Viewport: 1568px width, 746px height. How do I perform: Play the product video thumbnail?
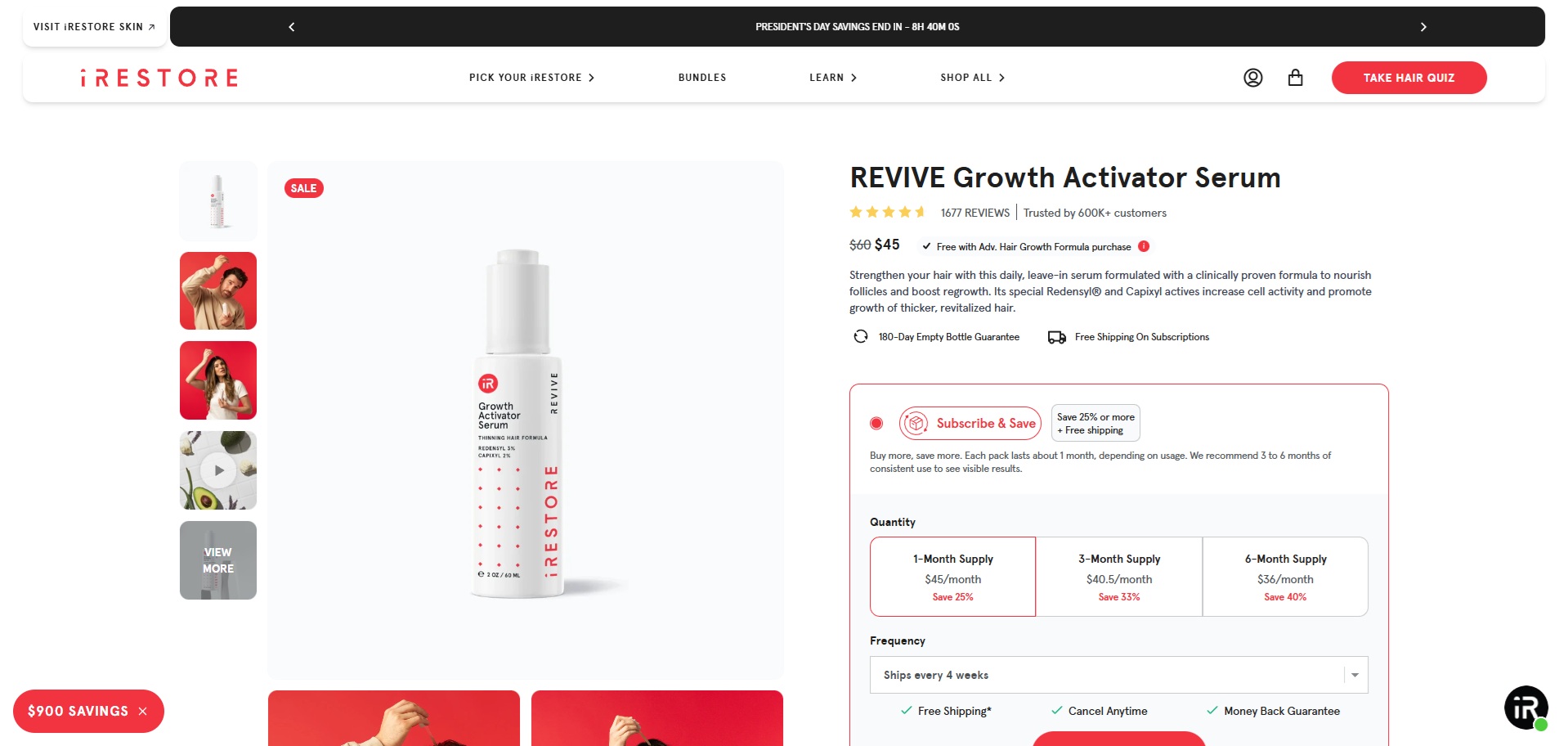218,470
